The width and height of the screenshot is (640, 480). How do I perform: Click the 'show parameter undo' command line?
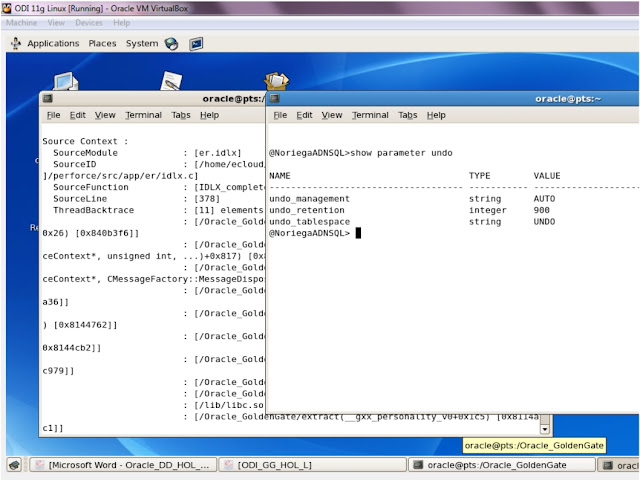[361, 153]
